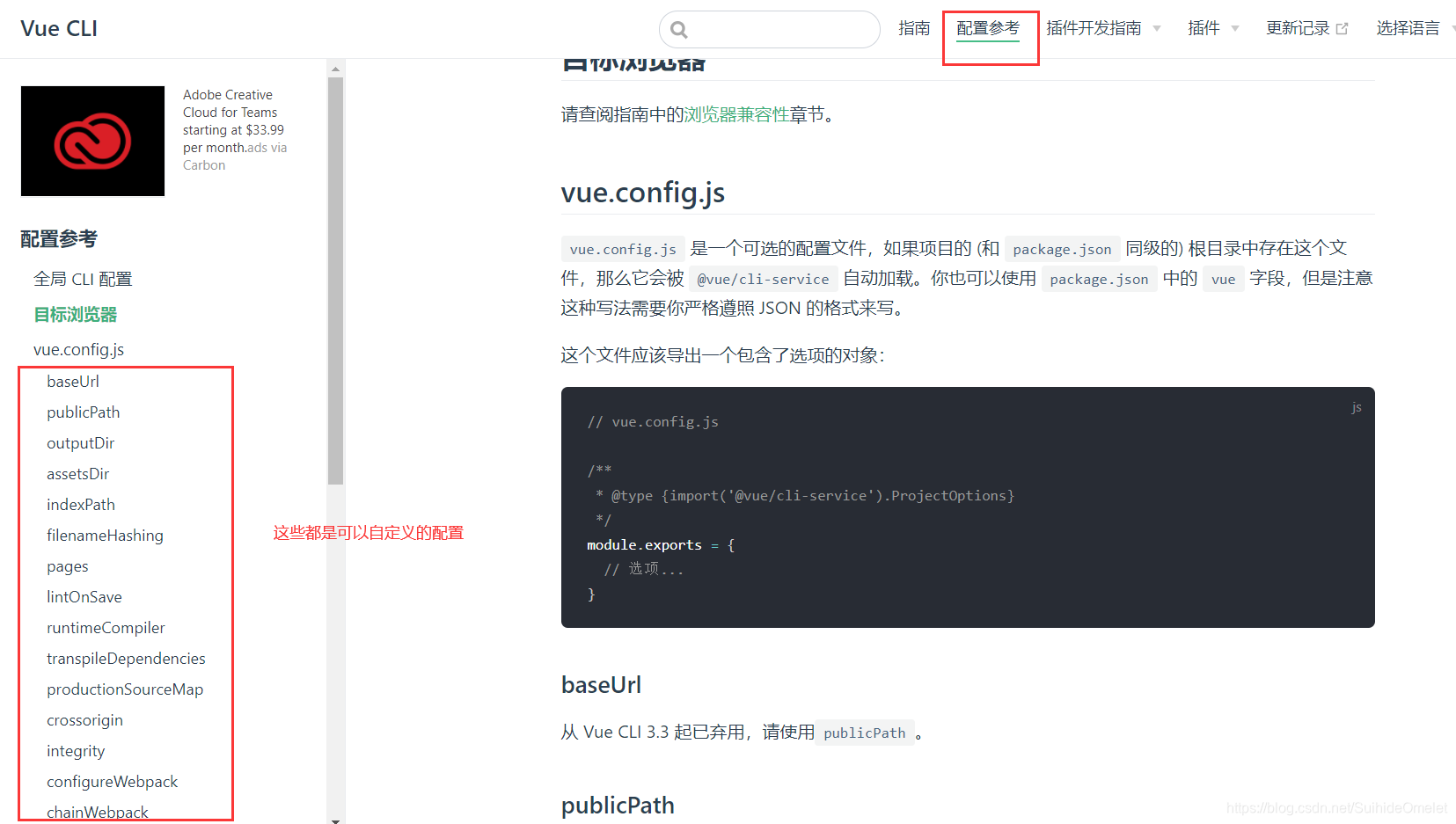Go to 全局 CLI 配置 in sidebar

point(83,279)
